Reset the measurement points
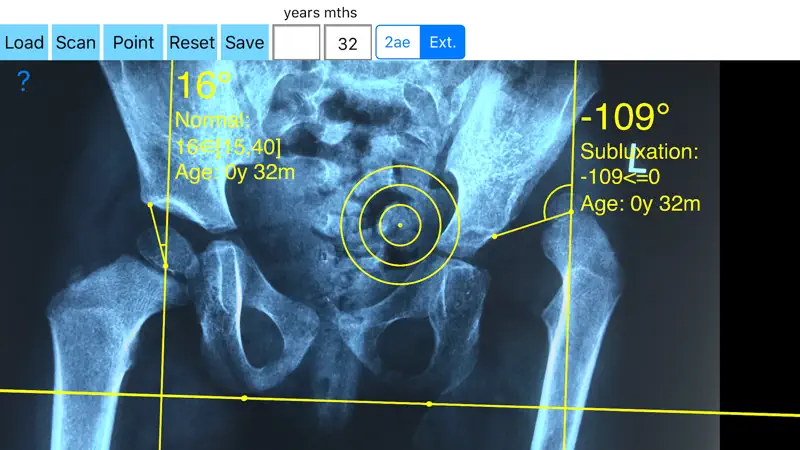The image size is (800, 450). 192,42
